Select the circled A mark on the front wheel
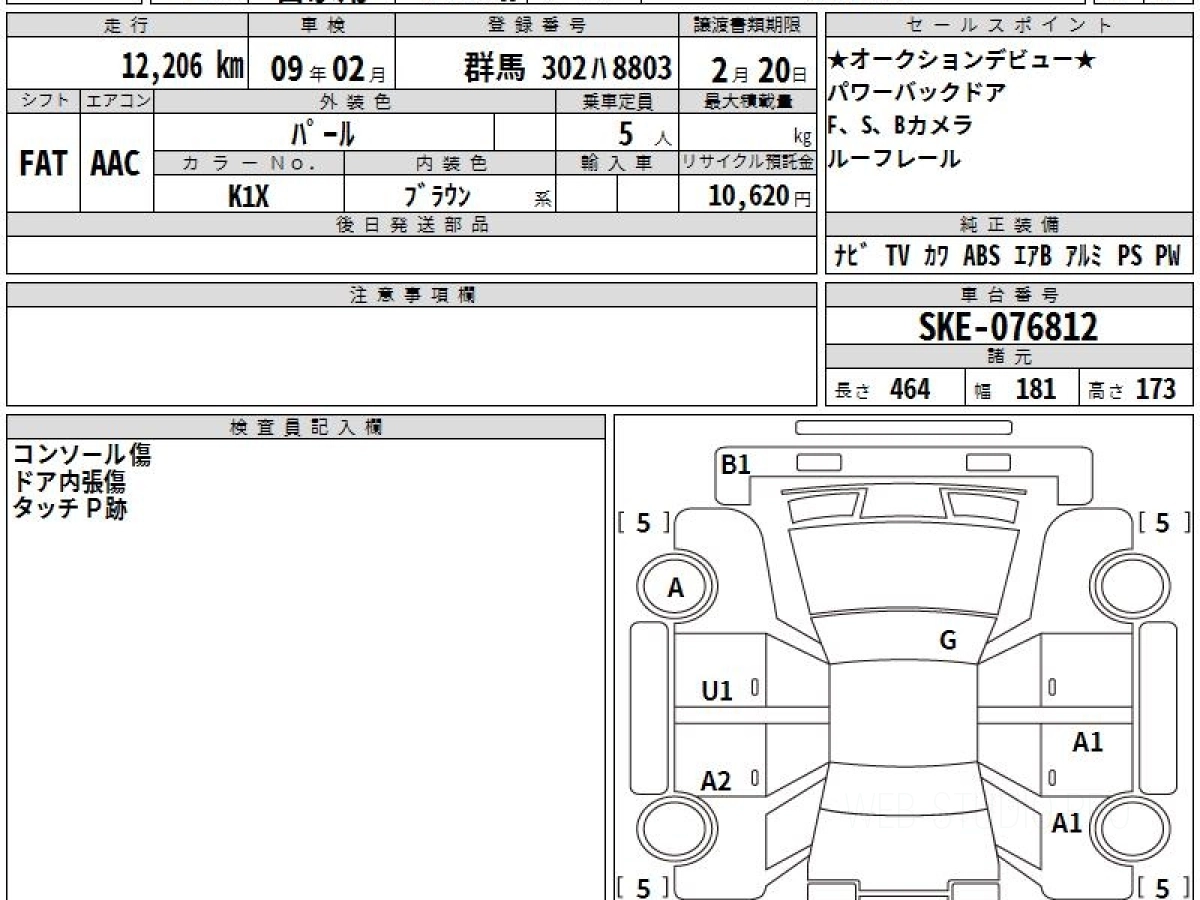The width and height of the screenshot is (1200, 900). pos(676,589)
